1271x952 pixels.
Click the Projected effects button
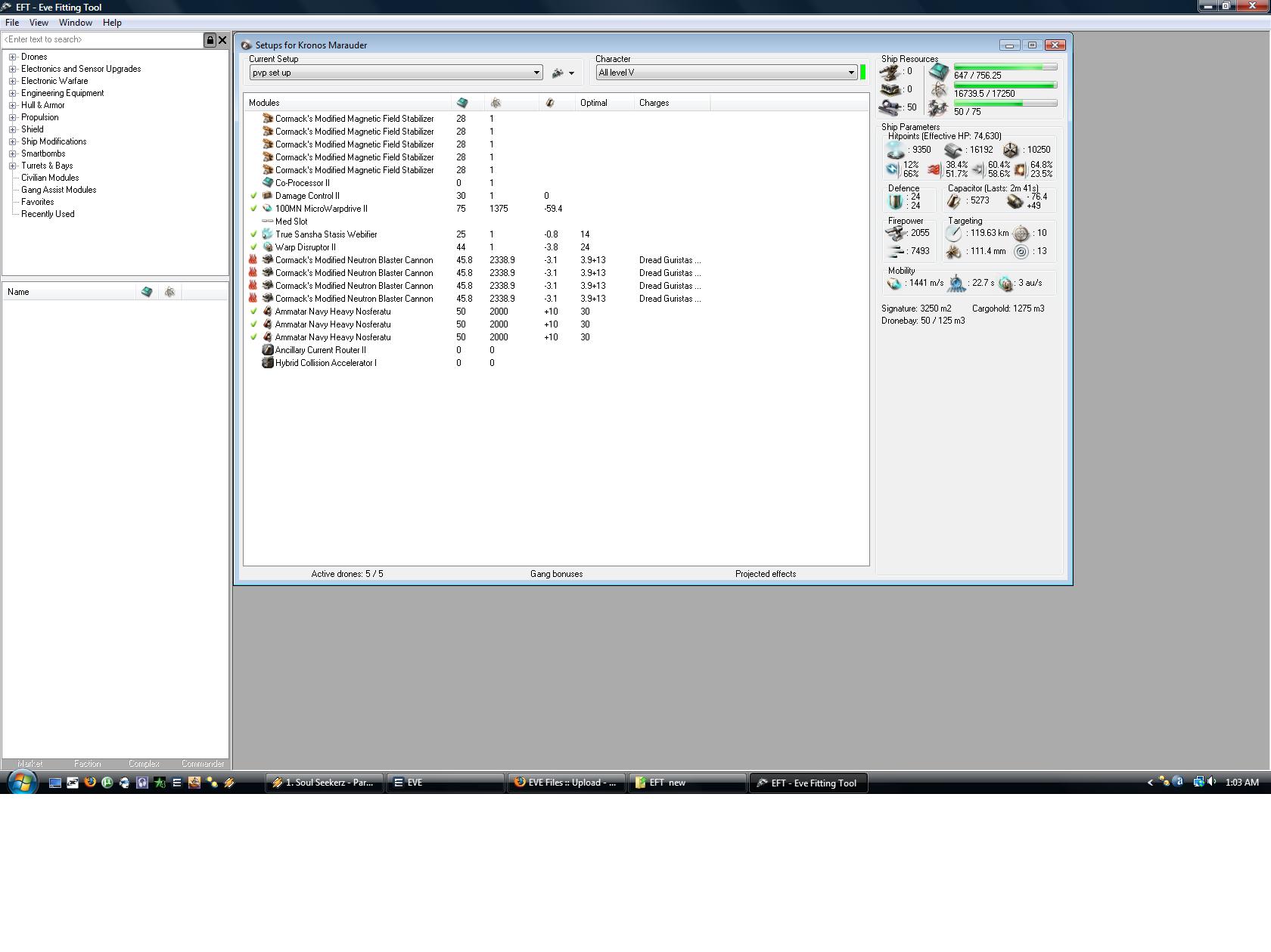(766, 574)
